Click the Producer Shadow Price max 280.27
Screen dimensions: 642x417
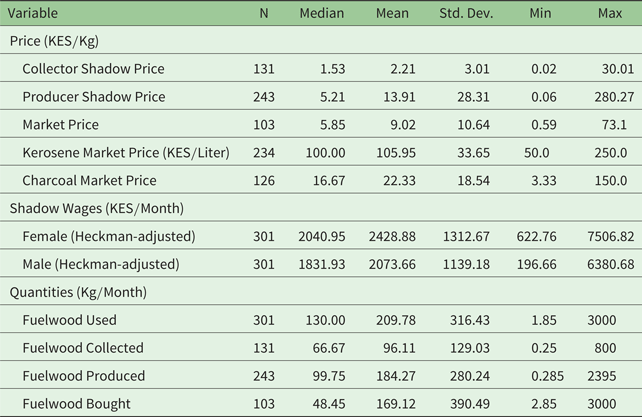[611, 97]
